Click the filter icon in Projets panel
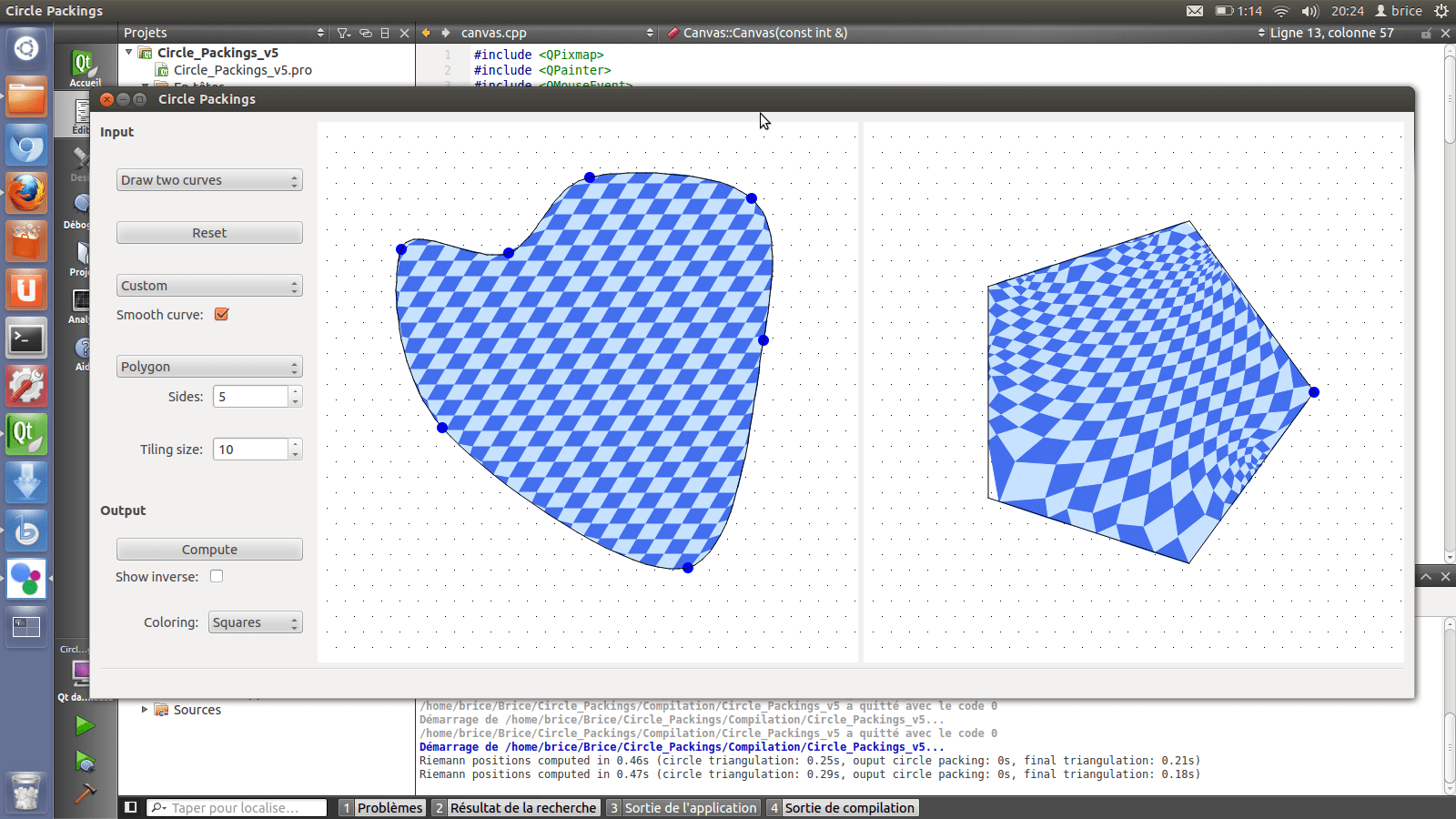Image resolution: width=1456 pixels, height=819 pixels. pos(343,33)
